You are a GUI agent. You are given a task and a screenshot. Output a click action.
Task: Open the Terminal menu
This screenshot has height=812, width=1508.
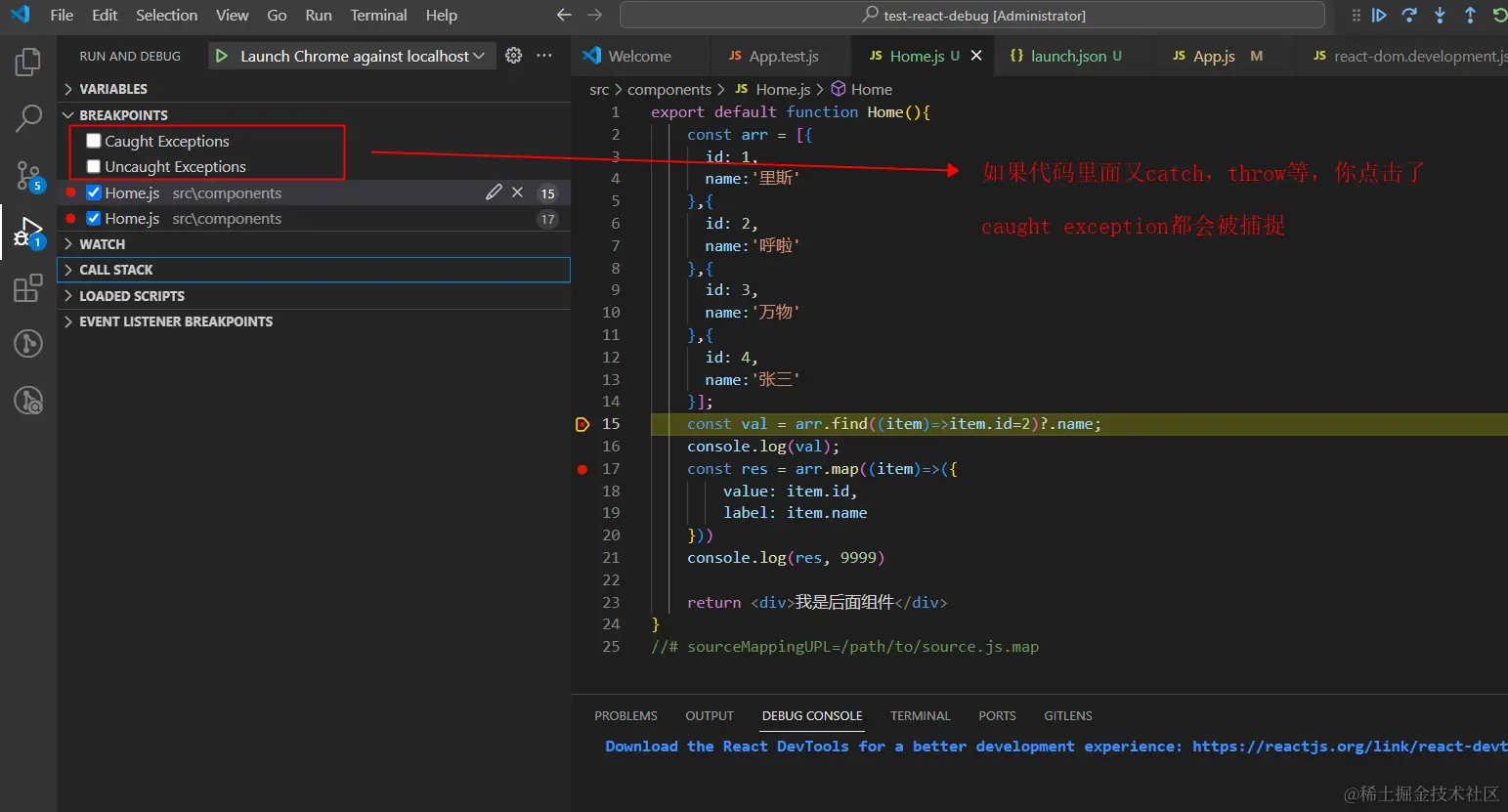tap(378, 16)
